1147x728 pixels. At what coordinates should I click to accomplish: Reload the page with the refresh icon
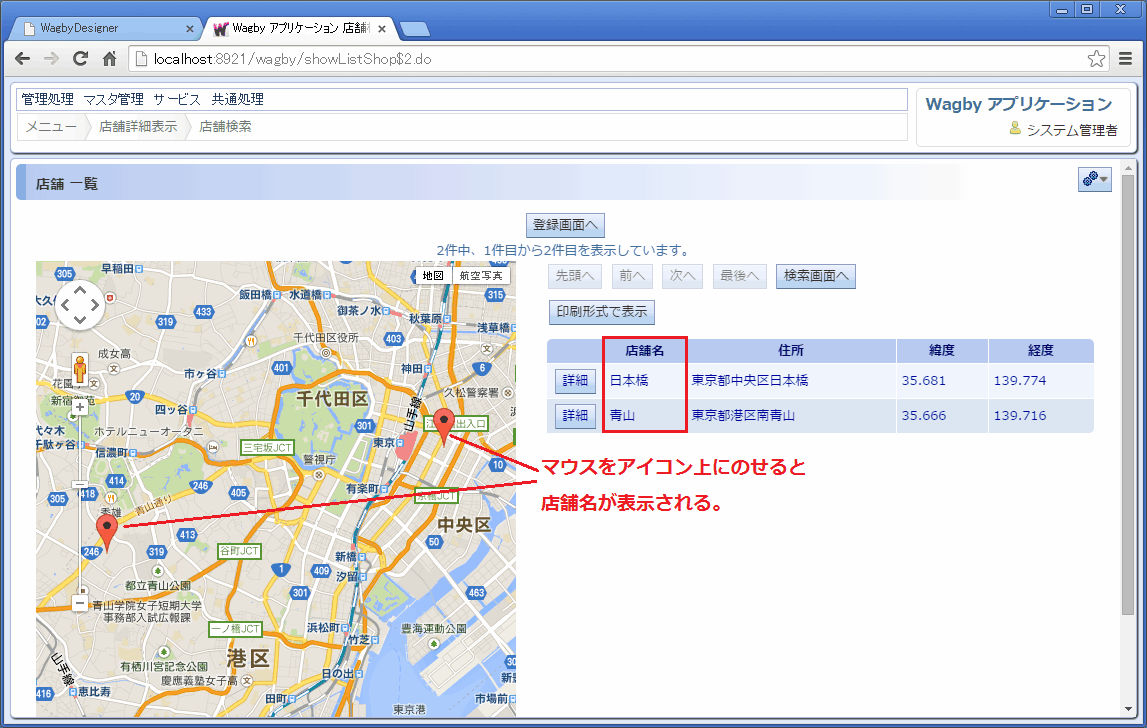tap(80, 59)
